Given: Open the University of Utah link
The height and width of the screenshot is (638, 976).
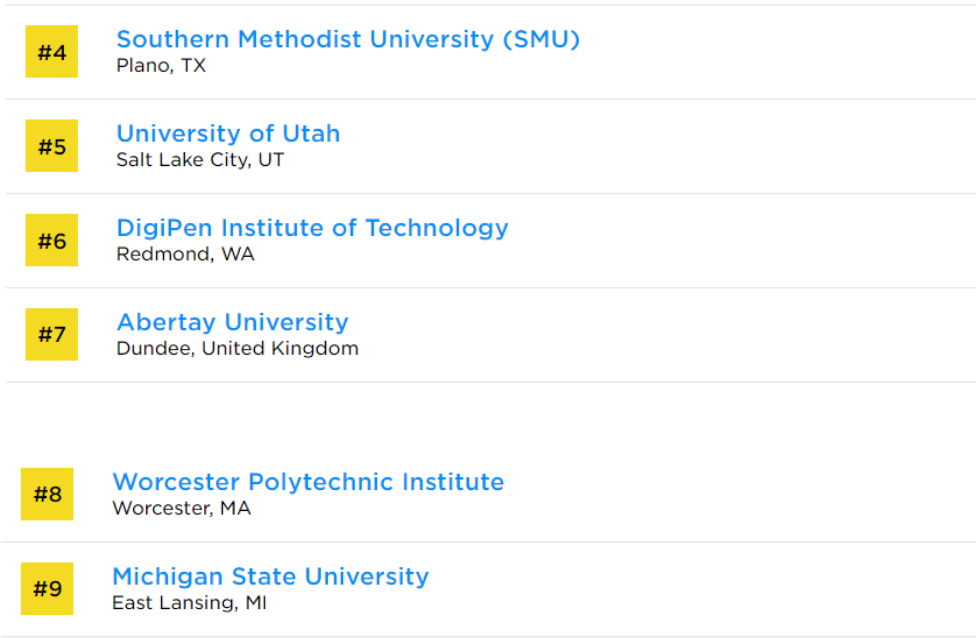Looking at the screenshot, I should point(228,133).
